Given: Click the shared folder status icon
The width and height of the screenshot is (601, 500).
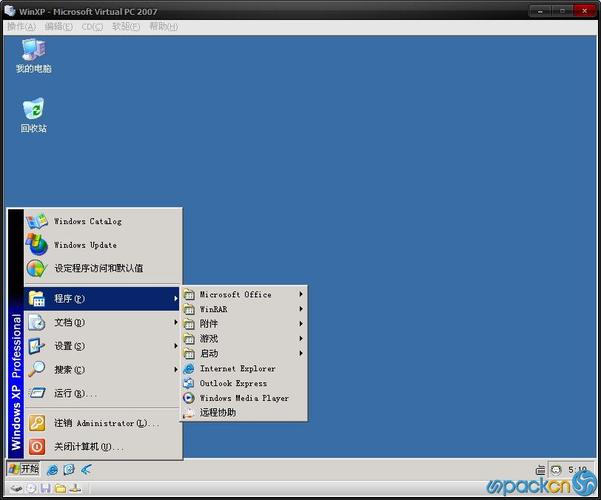Looking at the screenshot, I should (60, 488).
